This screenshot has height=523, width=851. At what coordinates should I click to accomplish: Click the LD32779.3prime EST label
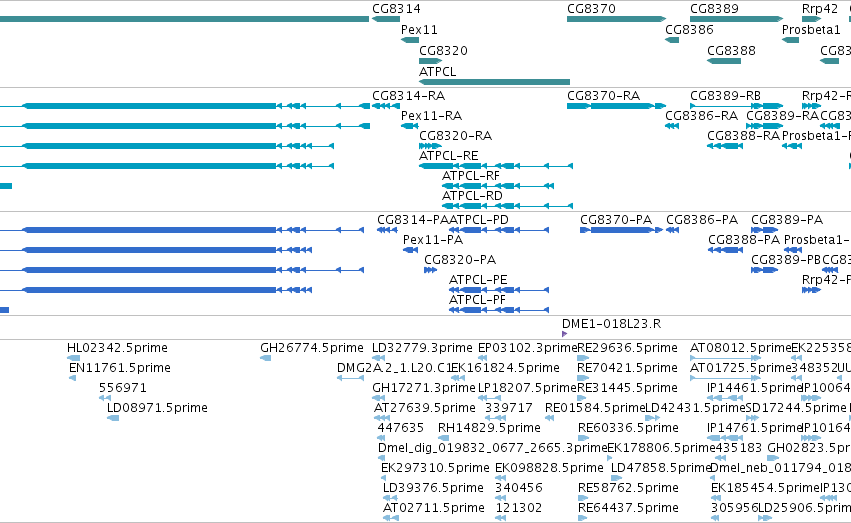[x=422, y=348]
